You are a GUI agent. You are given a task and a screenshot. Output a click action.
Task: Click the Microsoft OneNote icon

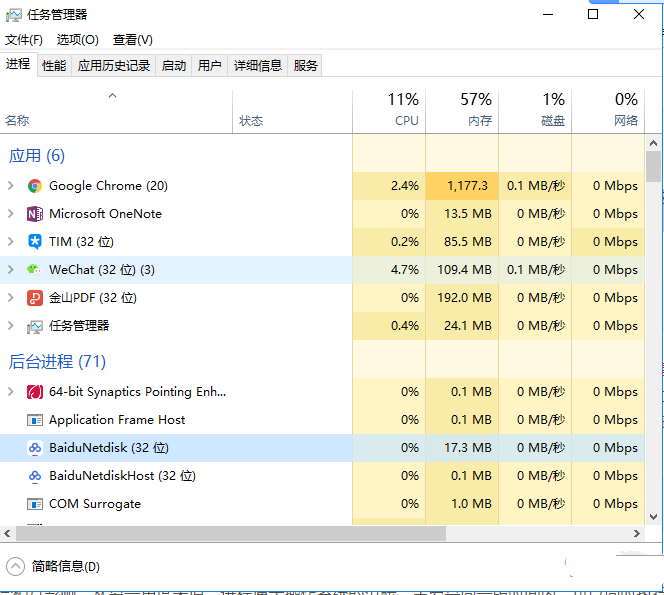[35, 214]
